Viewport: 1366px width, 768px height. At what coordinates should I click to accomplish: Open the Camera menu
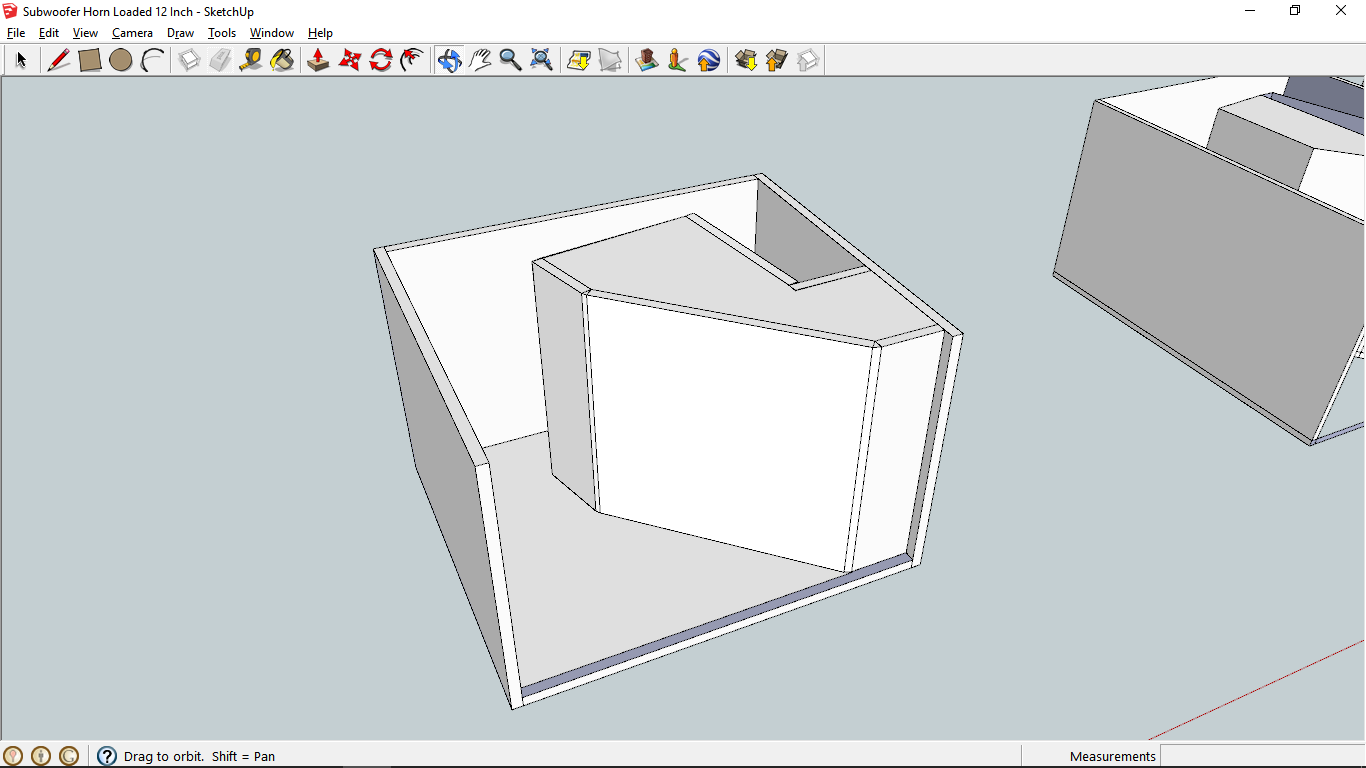point(132,33)
